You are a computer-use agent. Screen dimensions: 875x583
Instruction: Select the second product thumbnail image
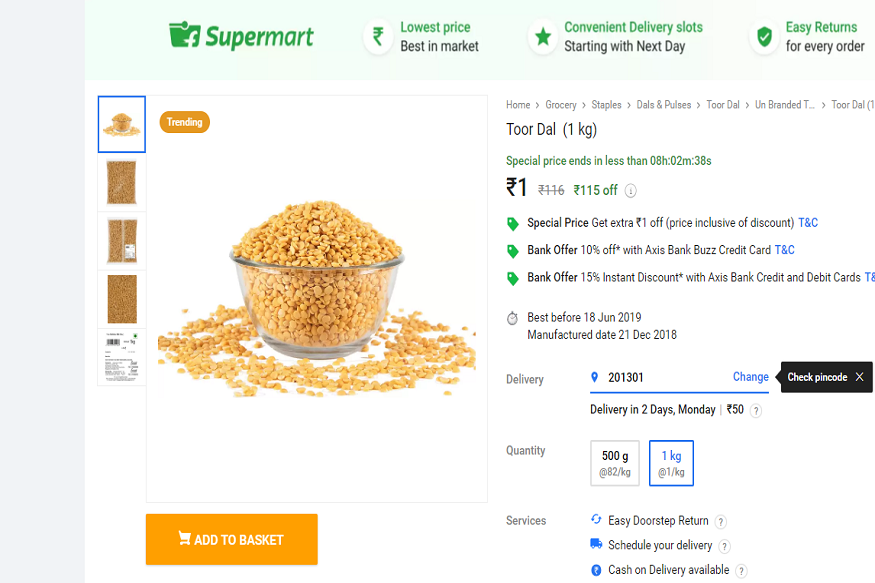pos(122,182)
